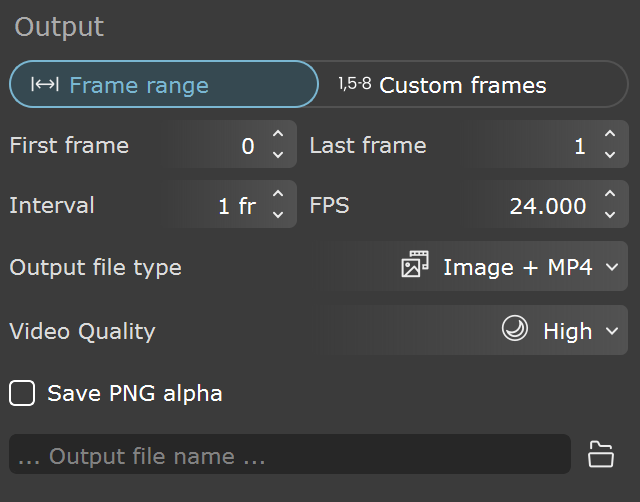Switch to Custom frames mode
640x502 pixels.
[473, 84]
